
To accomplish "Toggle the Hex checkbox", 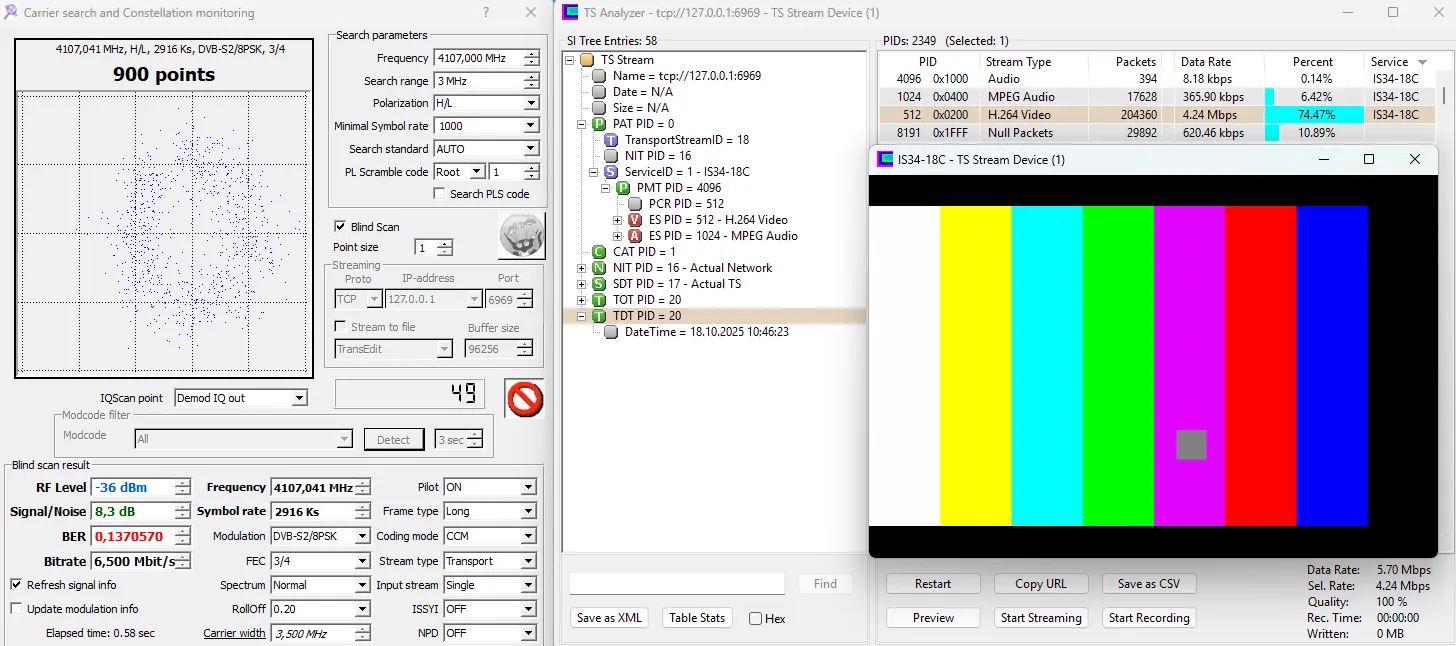I will (755, 619).
